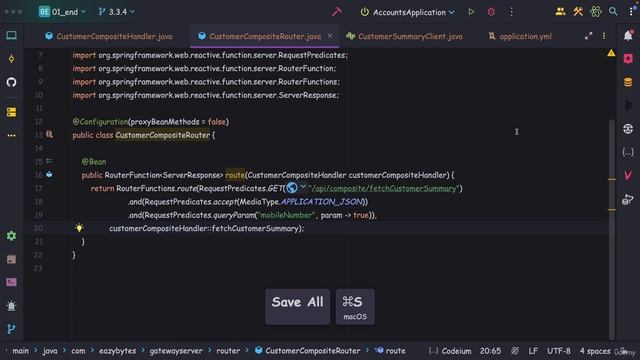Open Search Everywhere magnifier
The image size is (640, 360).
[x=613, y=12]
